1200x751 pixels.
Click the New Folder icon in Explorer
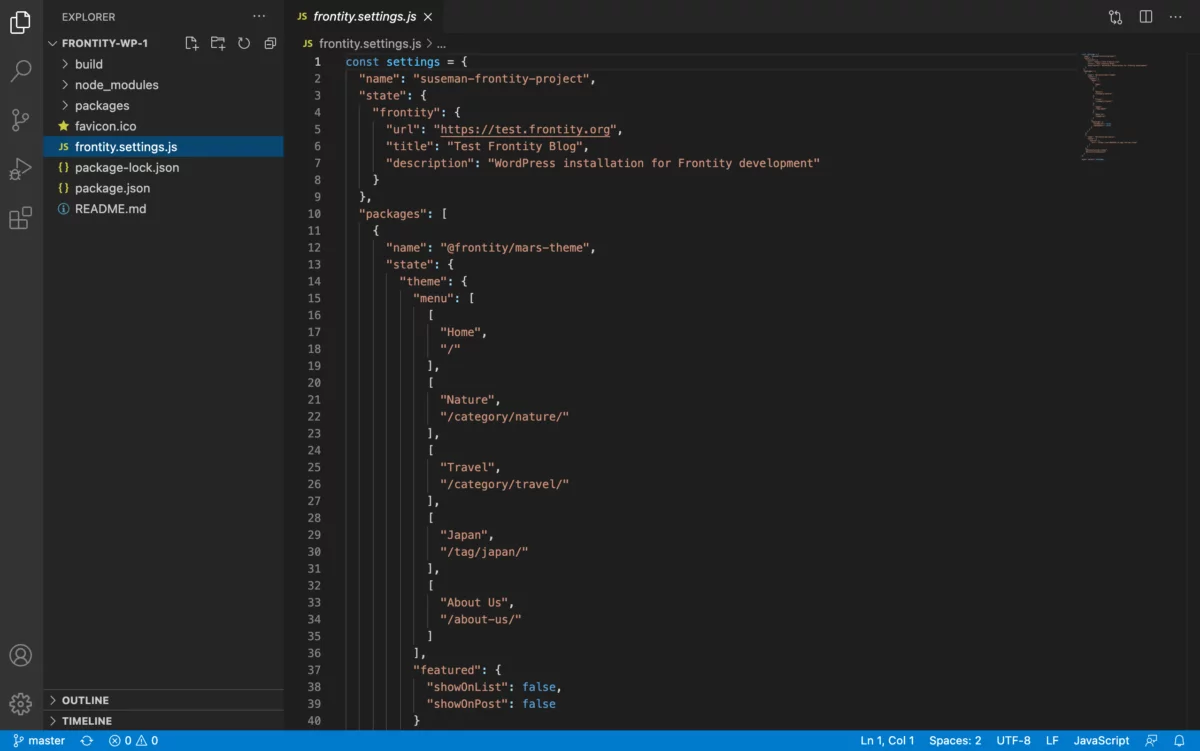click(218, 43)
